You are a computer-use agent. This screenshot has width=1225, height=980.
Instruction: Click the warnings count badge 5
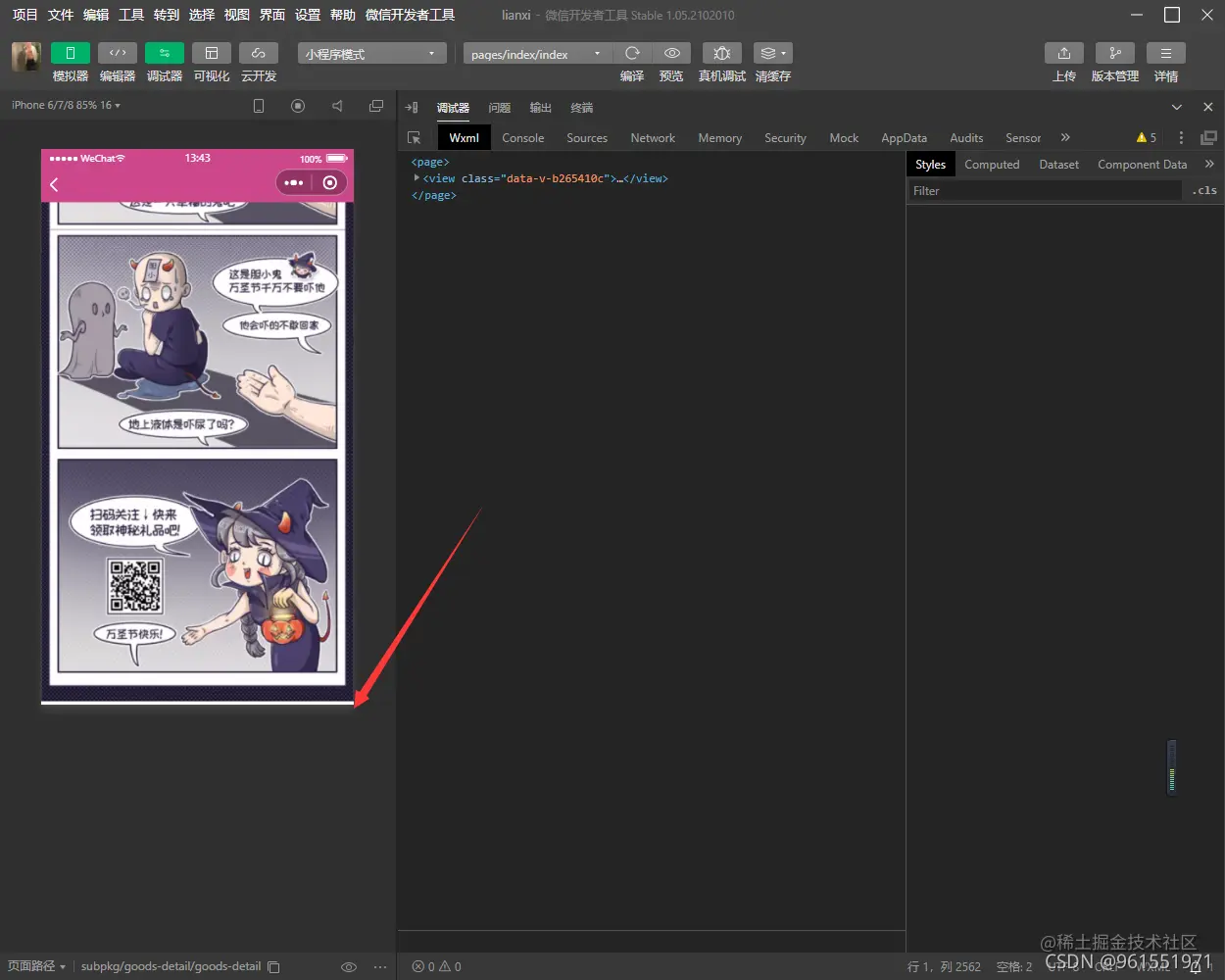click(1147, 137)
